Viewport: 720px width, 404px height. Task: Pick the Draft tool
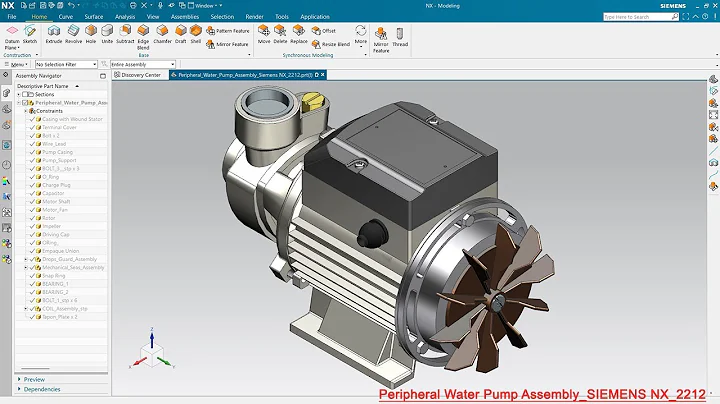pos(181,34)
